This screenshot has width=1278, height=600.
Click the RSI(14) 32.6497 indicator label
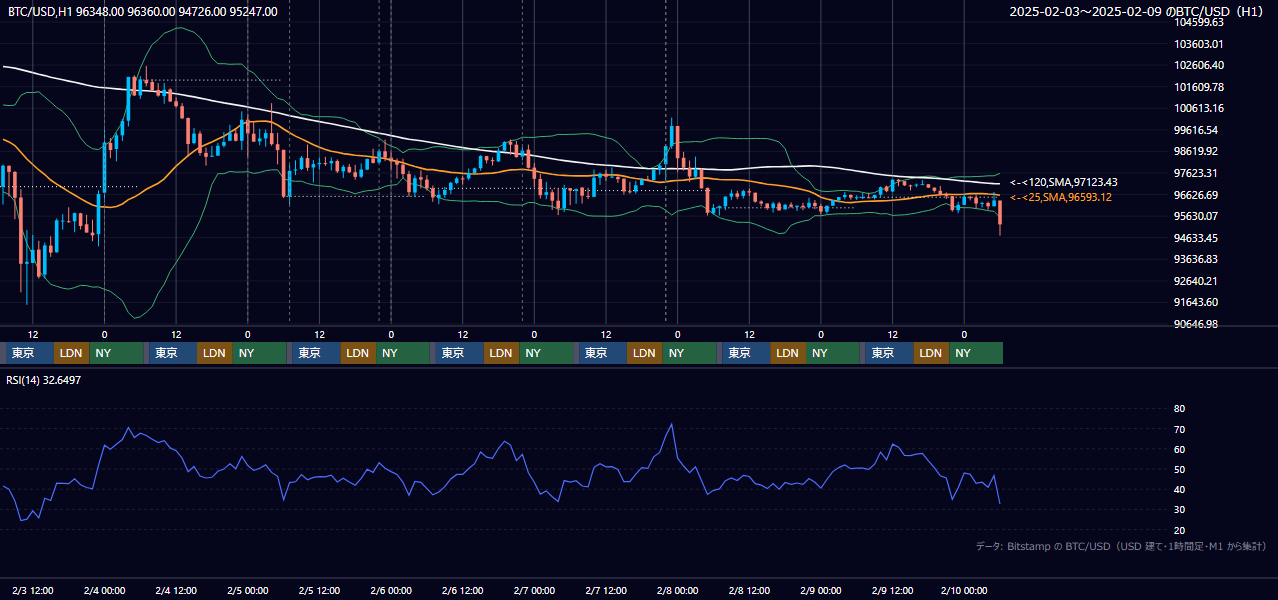[x=44, y=380]
